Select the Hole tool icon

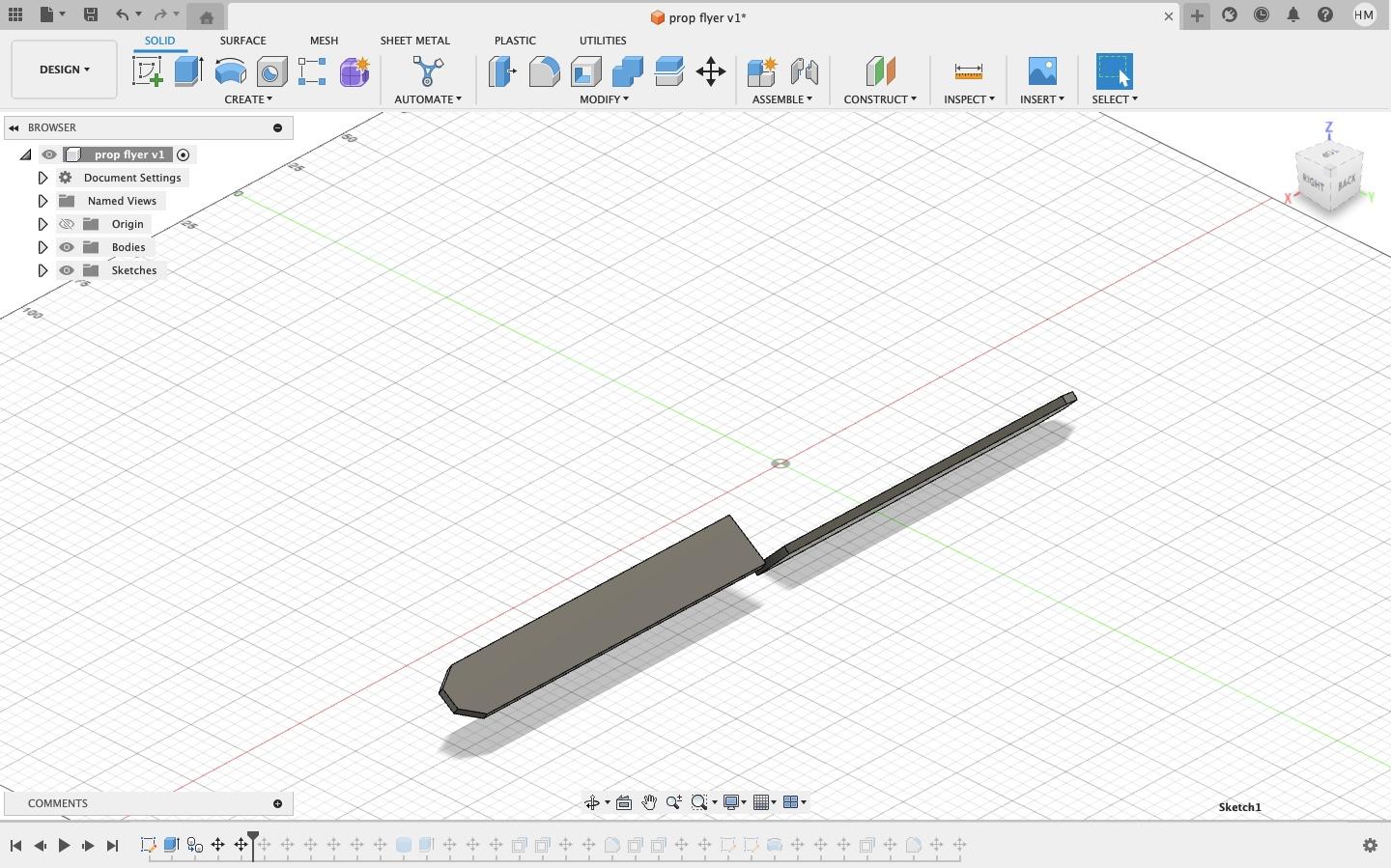(x=271, y=71)
